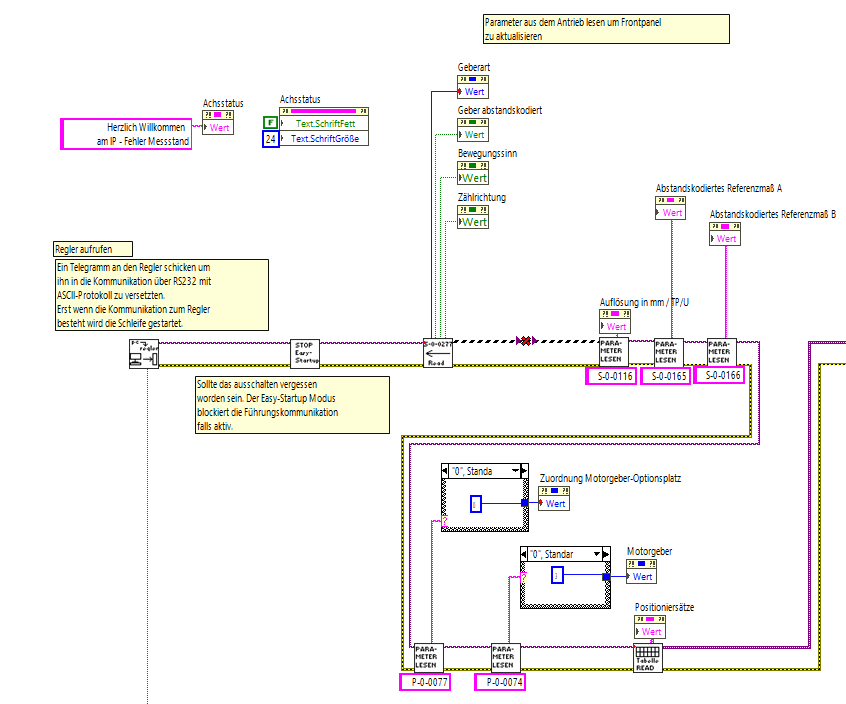This screenshot has width=846, height=704.
Task: Click the red broken wire marker
Action: click(x=525, y=342)
